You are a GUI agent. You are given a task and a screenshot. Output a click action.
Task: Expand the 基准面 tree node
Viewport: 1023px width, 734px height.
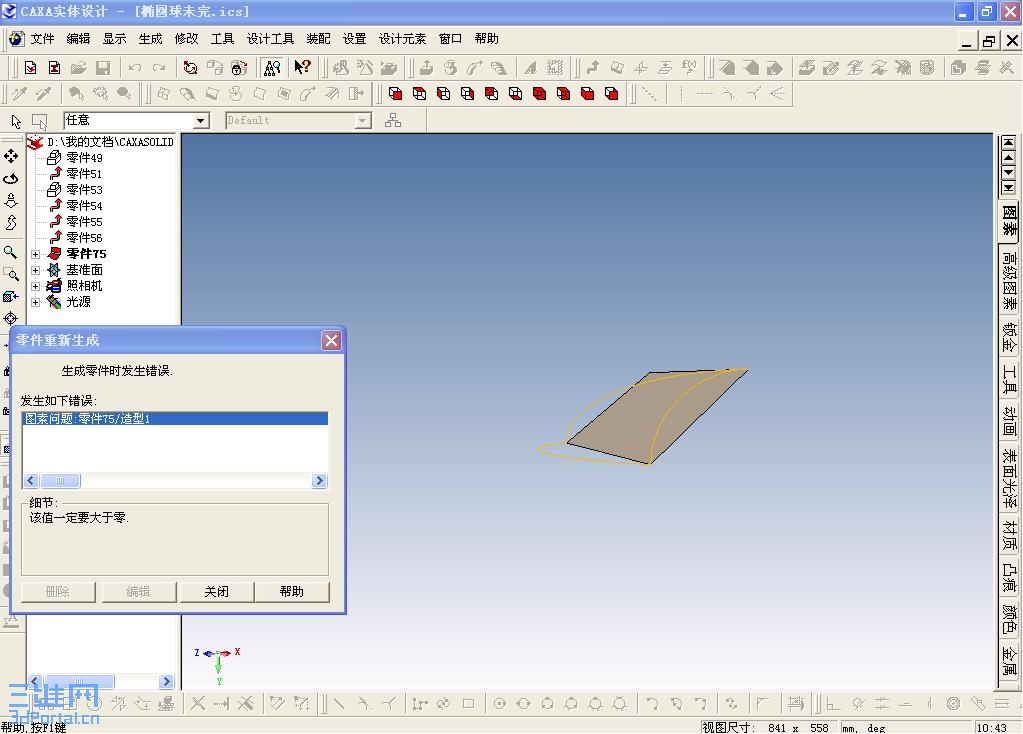36,270
